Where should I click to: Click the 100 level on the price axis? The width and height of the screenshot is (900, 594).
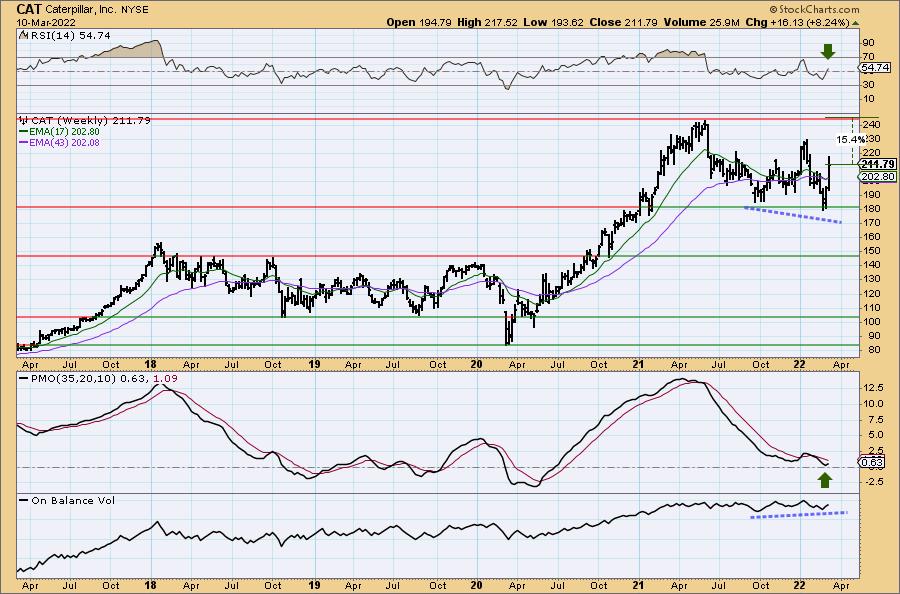coord(870,321)
